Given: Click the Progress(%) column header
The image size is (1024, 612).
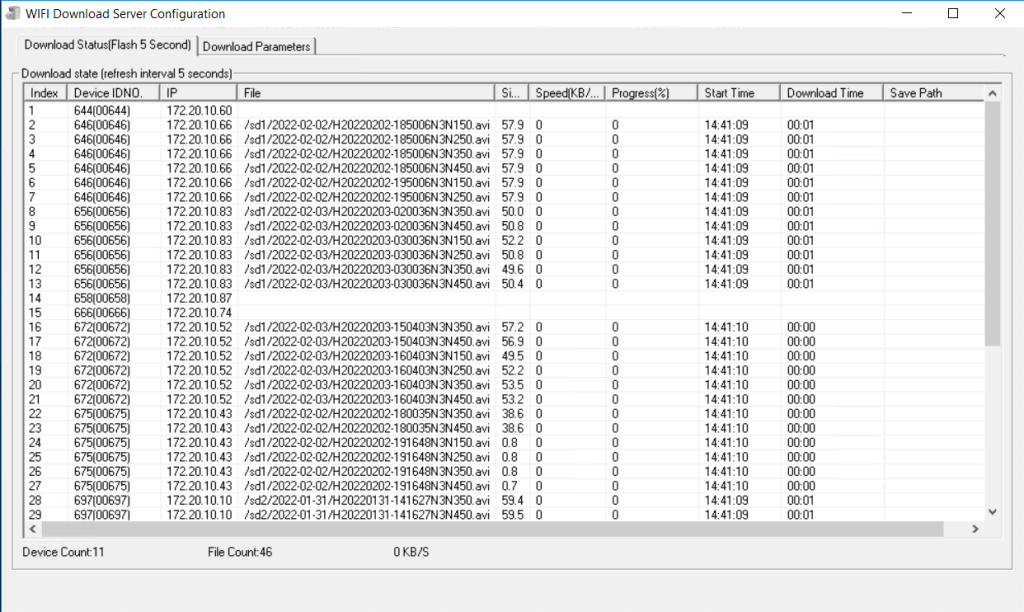Looking at the screenshot, I should [x=650, y=93].
